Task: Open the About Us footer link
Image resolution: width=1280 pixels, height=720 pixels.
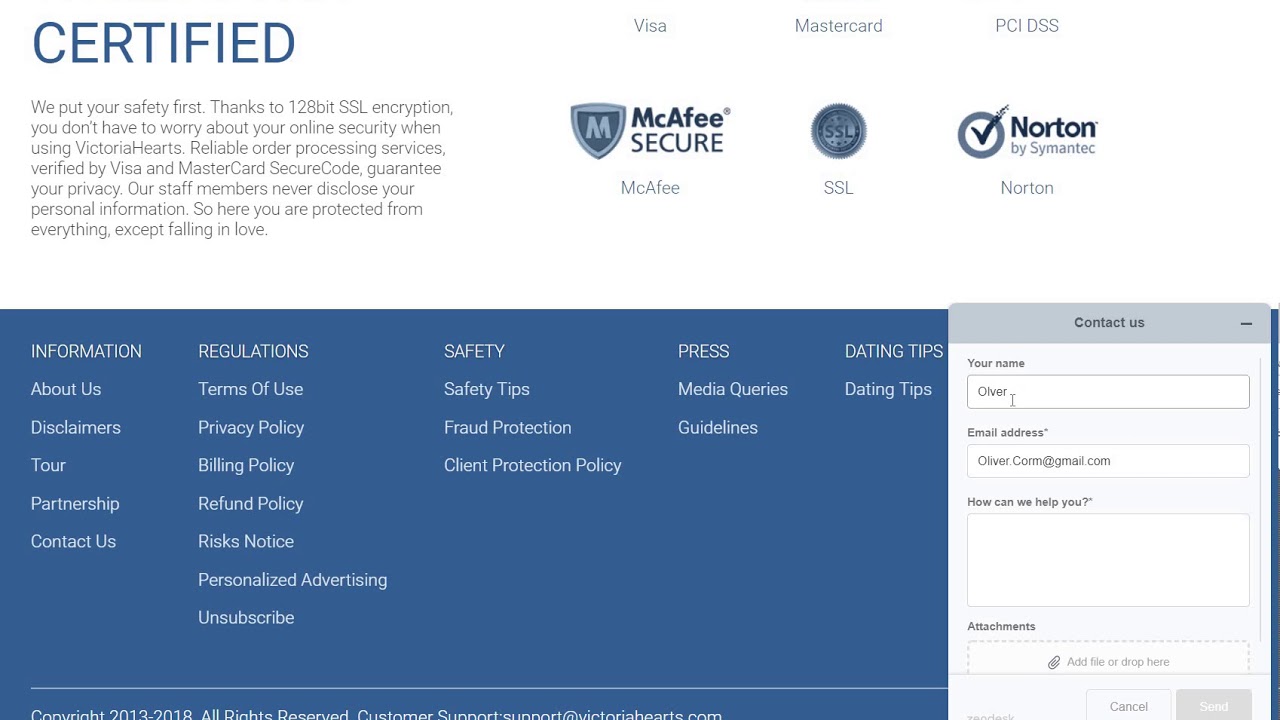Action: (66, 389)
